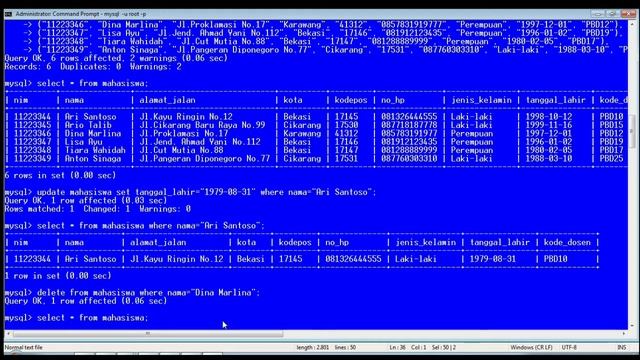Image resolution: width=640 pixels, height=360 pixels.
Task: Click the '1 row in set (0.00 sec)' line
Action: pyautogui.click(x=58, y=276)
